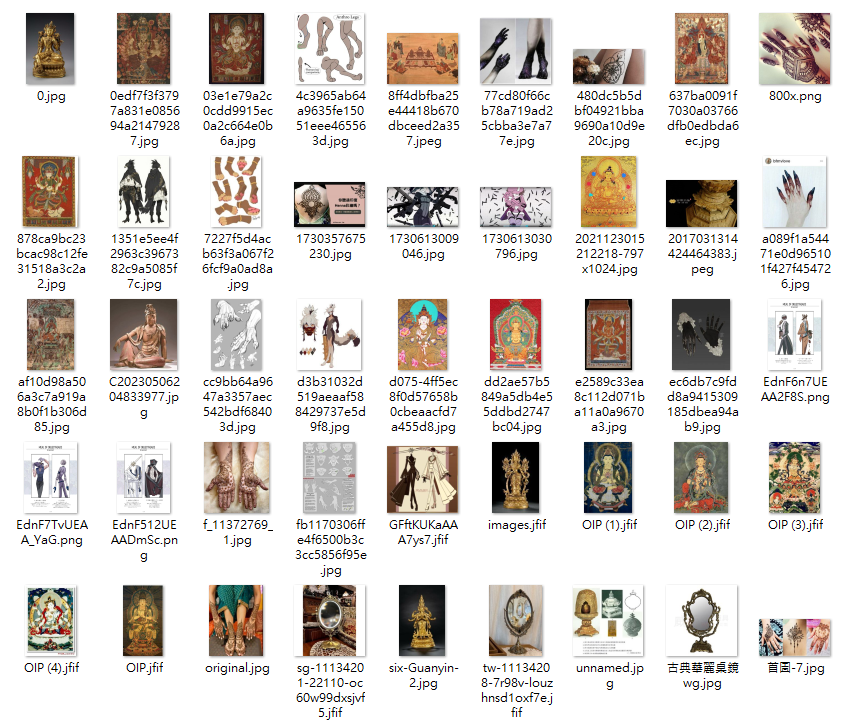Image resolution: width=841 pixels, height=725 pixels.
Task: Select the OIP (2).jfif thumbnail
Action: pos(702,478)
